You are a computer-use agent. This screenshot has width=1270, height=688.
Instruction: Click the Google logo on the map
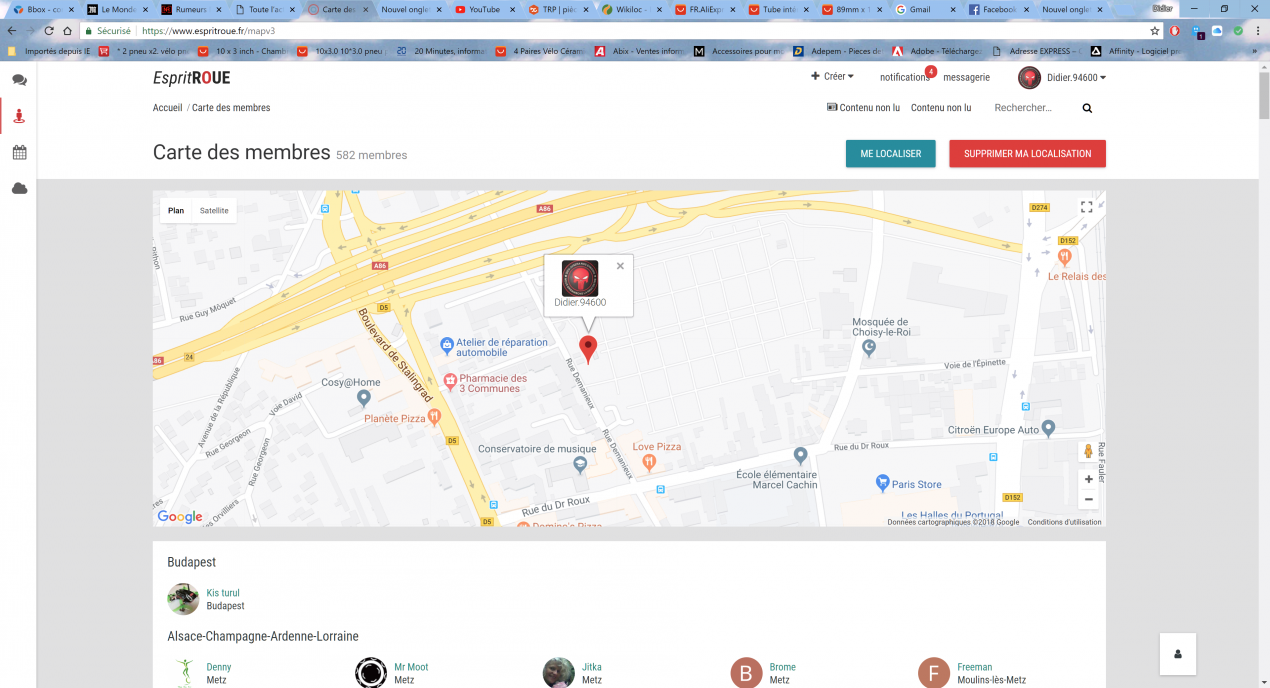180,517
